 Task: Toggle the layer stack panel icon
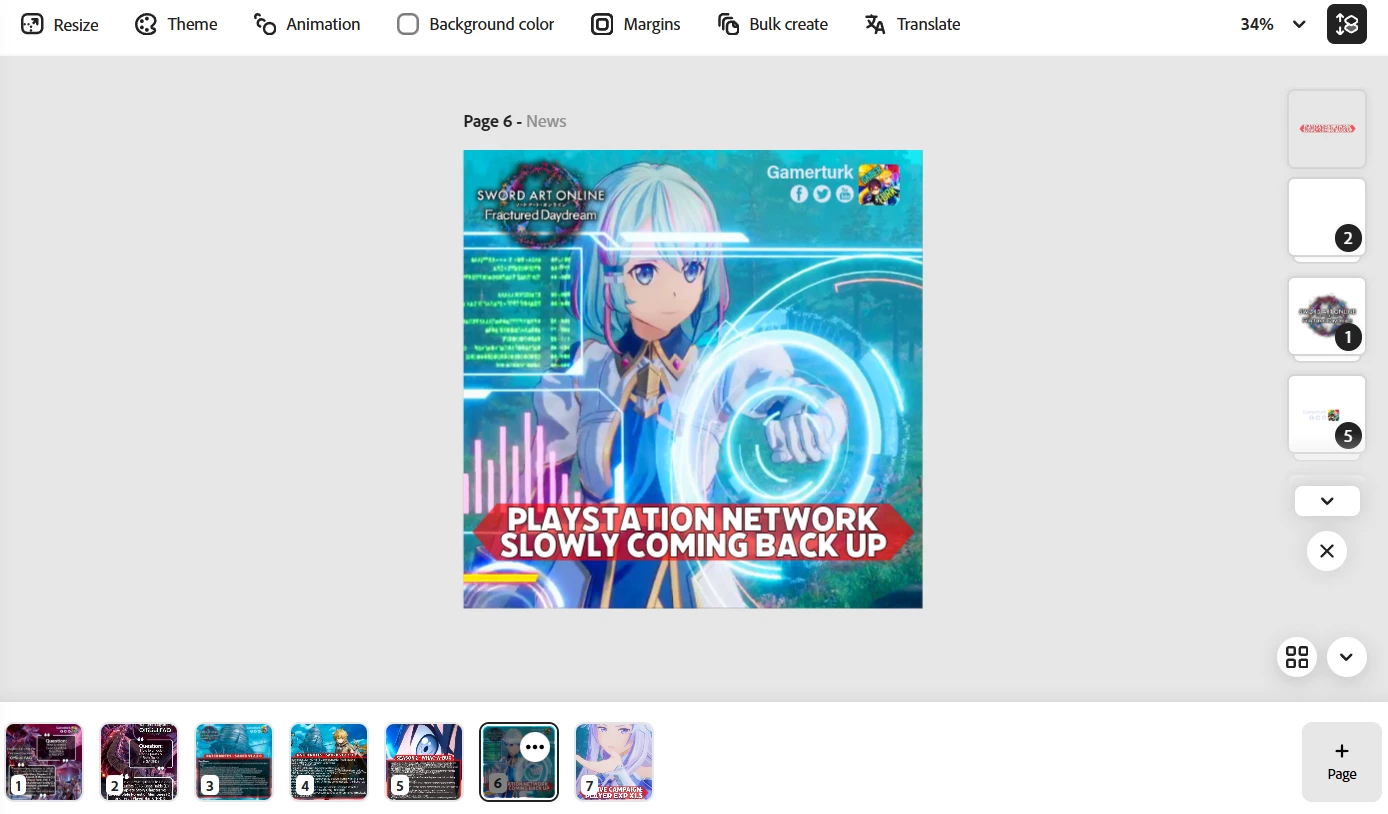[x=1347, y=24]
